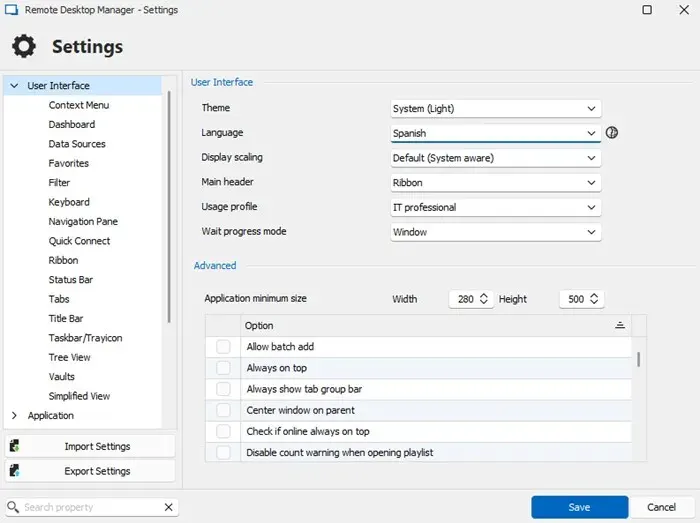Image resolution: width=700 pixels, height=523 pixels.
Task: Adjust the Height stepper arrows
Action: [x=594, y=299]
